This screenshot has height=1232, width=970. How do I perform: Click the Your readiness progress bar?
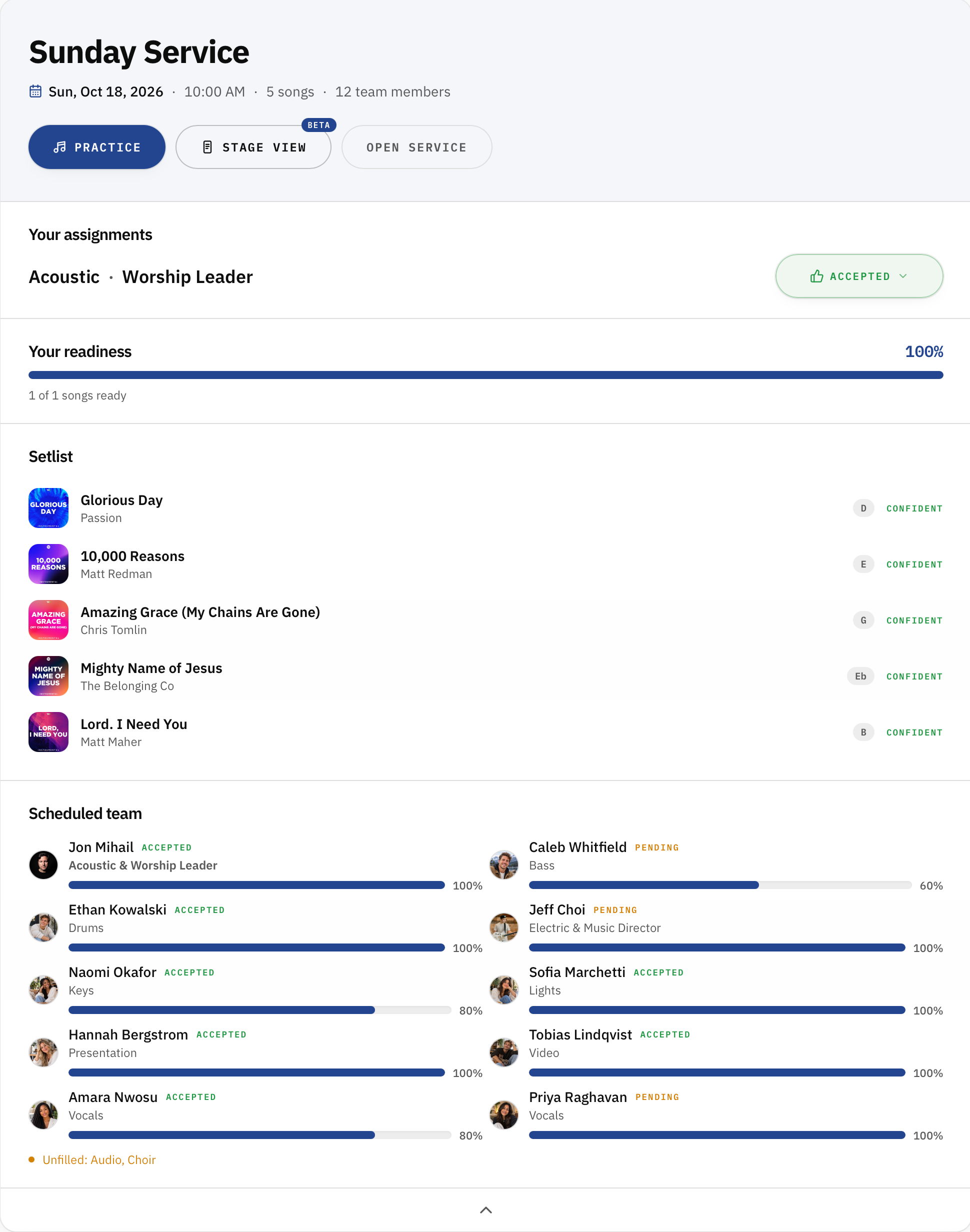click(485, 375)
